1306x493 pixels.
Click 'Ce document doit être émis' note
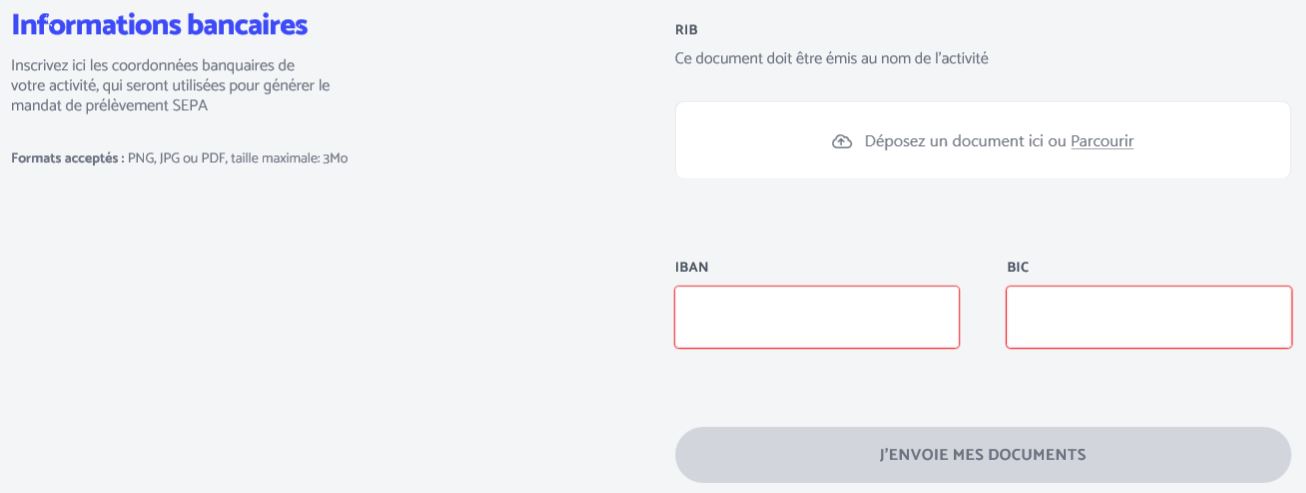coord(832,60)
